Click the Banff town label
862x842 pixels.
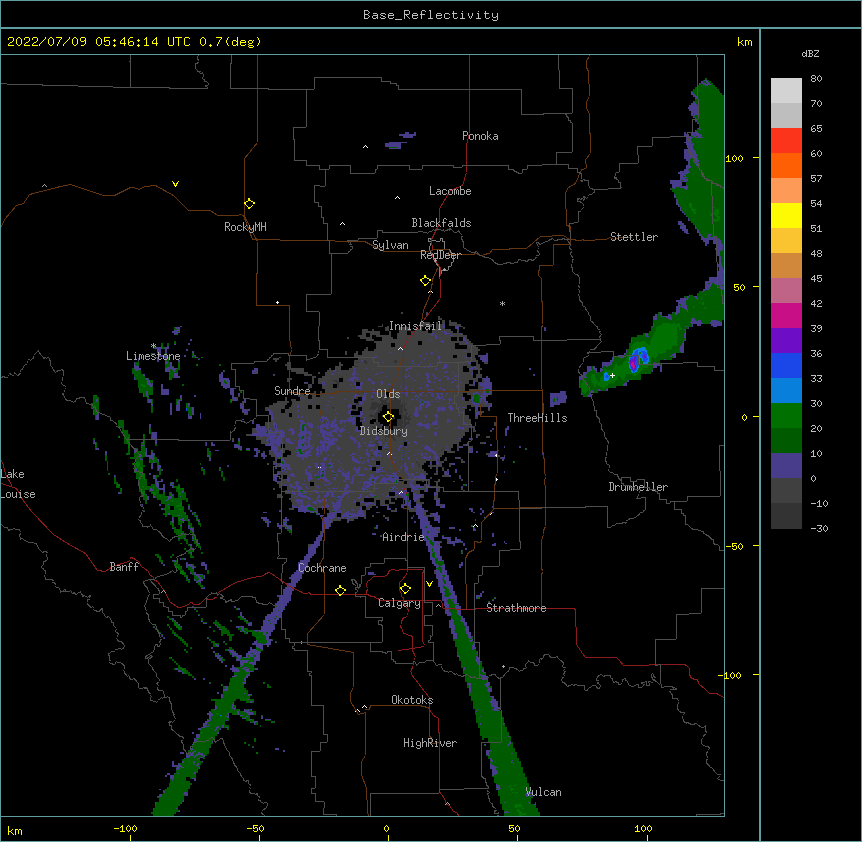(x=124, y=567)
